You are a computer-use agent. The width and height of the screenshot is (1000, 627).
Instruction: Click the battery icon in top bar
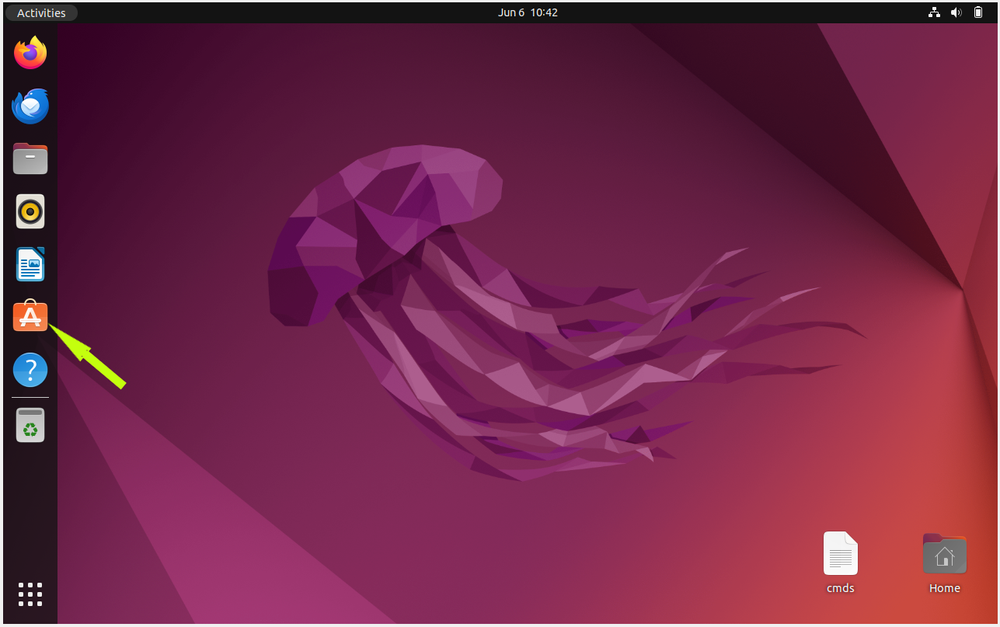(977, 12)
